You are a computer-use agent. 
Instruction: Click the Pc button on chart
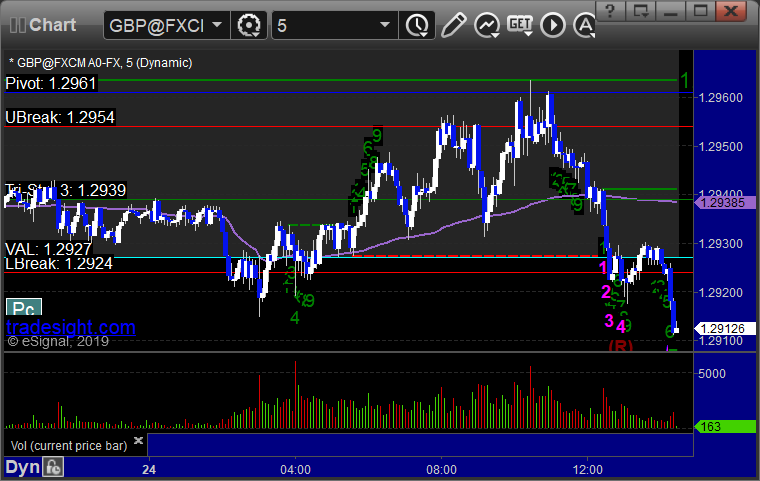(24, 307)
